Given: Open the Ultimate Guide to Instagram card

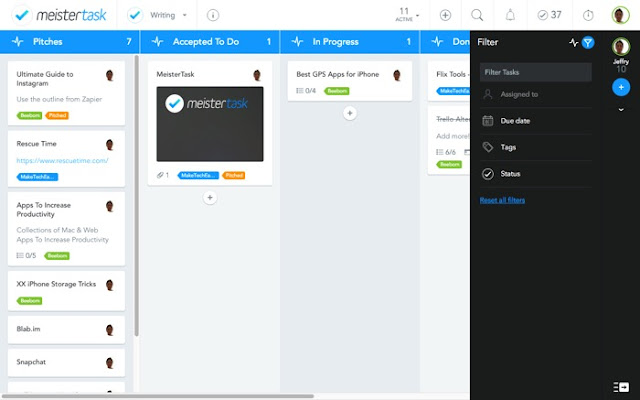Looking at the screenshot, I should (66, 93).
